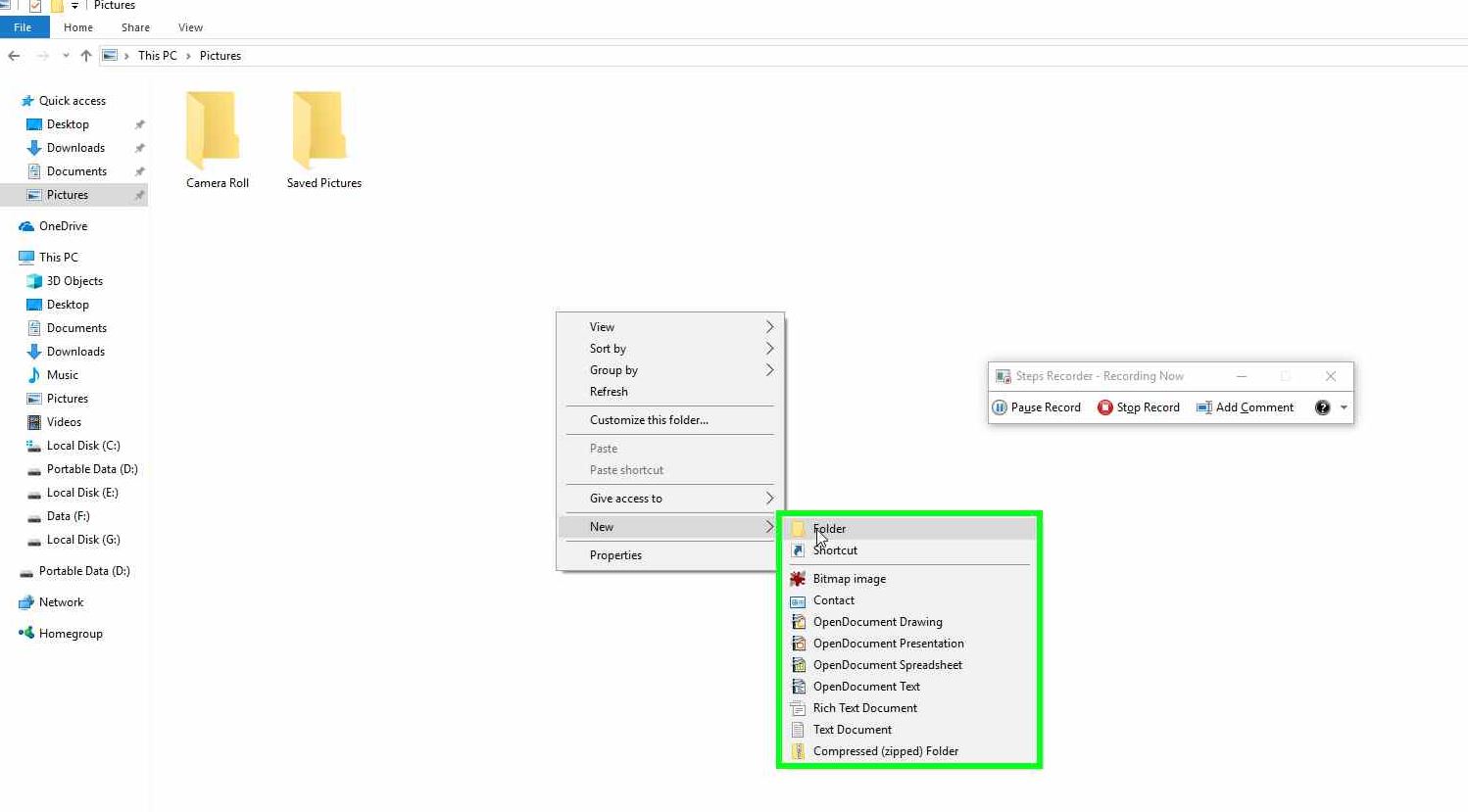Choose Rich Text Document text entry

pos(864,708)
